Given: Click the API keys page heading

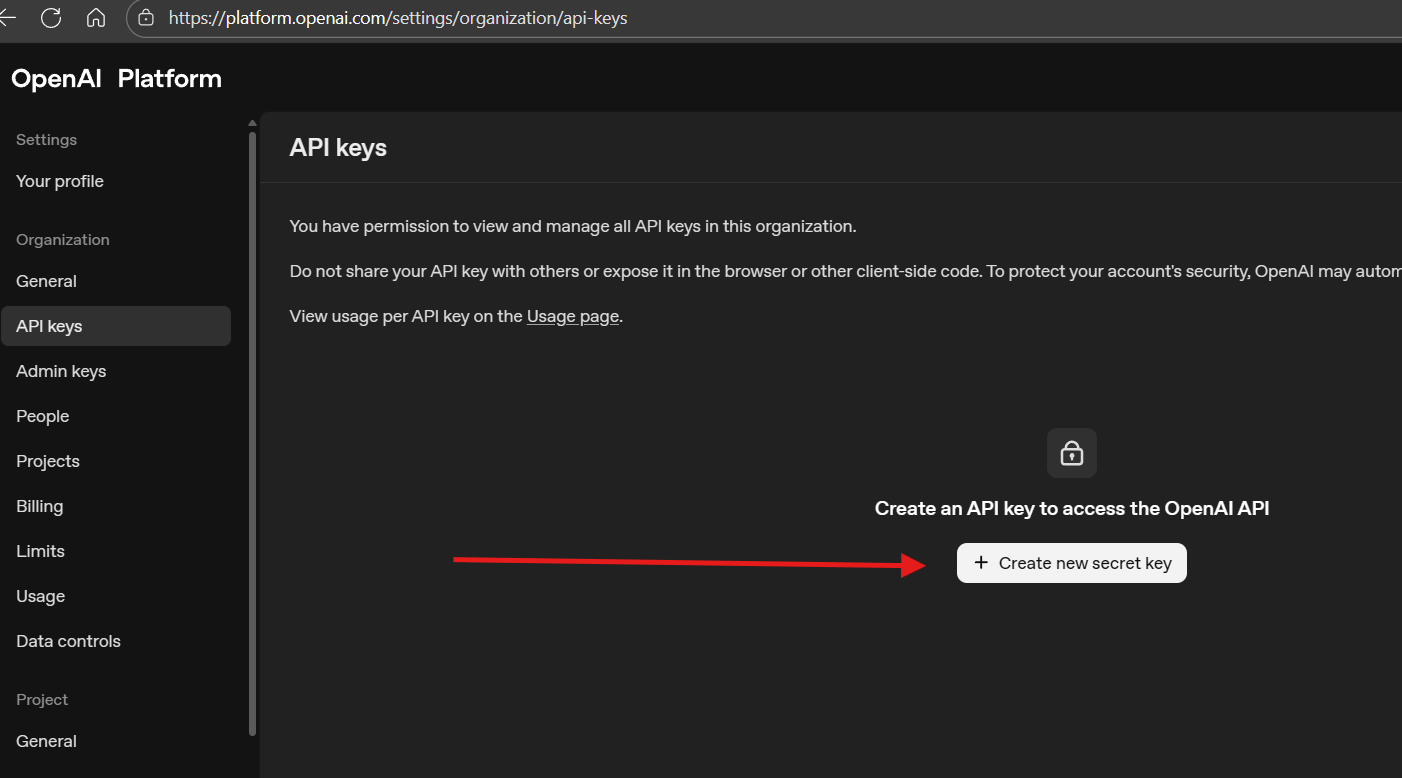Looking at the screenshot, I should [338, 148].
